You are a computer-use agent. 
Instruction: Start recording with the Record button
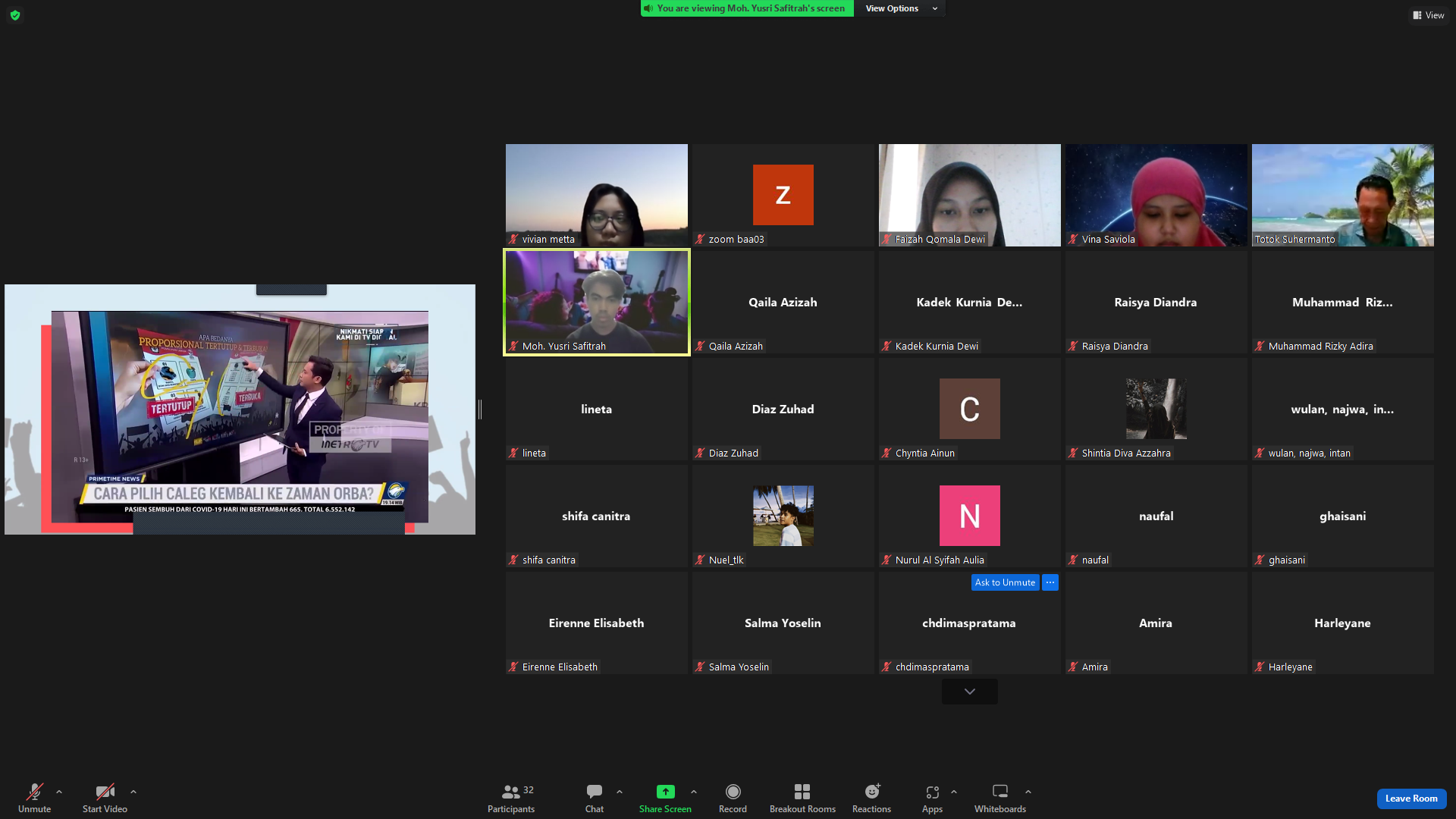(x=733, y=798)
